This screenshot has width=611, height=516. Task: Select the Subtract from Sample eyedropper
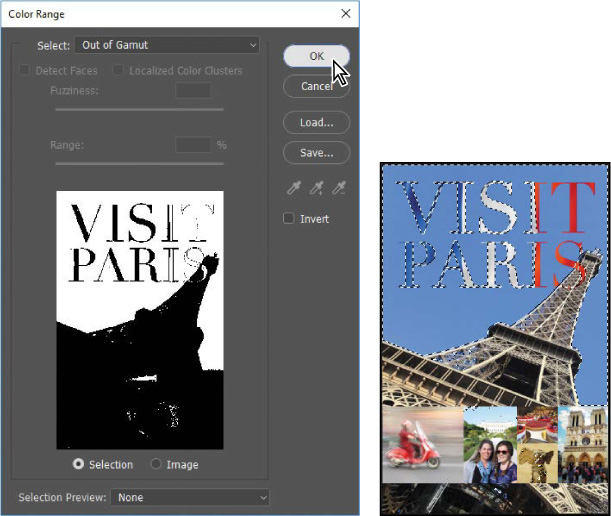pos(339,188)
